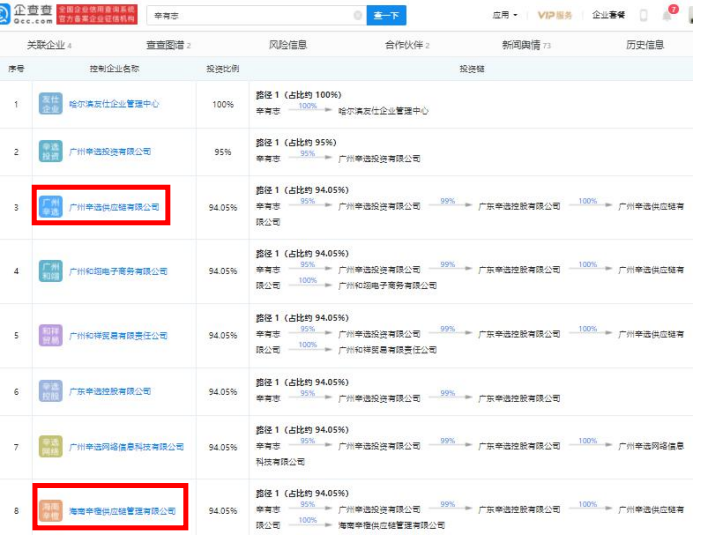The height and width of the screenshot is (535, 702).
Task: Open 广州辛选投资有限公司 company link in row 2
Action: click(x=110, y=151)
